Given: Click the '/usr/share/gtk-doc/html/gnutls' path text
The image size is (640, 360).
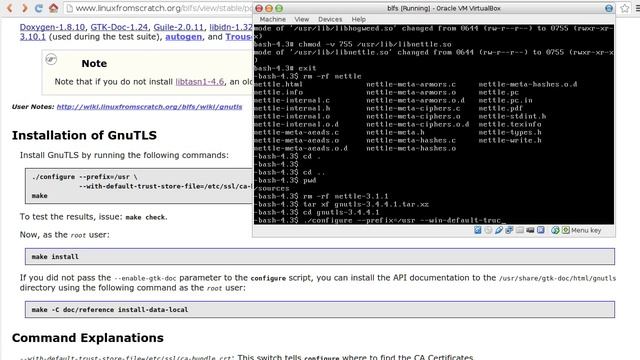Looking at the screenshot, I should click(x=557, y=278).
